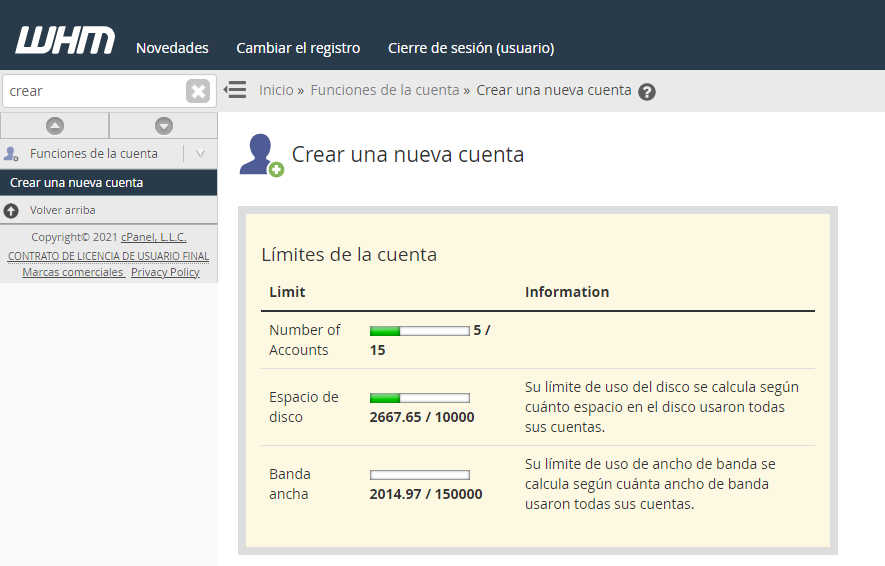Open Funciones de la cuenta breadcrumb
The height and width of the screenshot is (566, 885).
(384, 90)
